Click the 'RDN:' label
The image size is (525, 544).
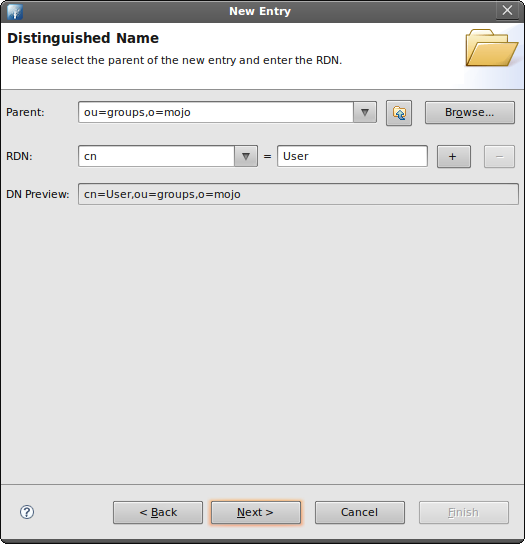point(19,156)
